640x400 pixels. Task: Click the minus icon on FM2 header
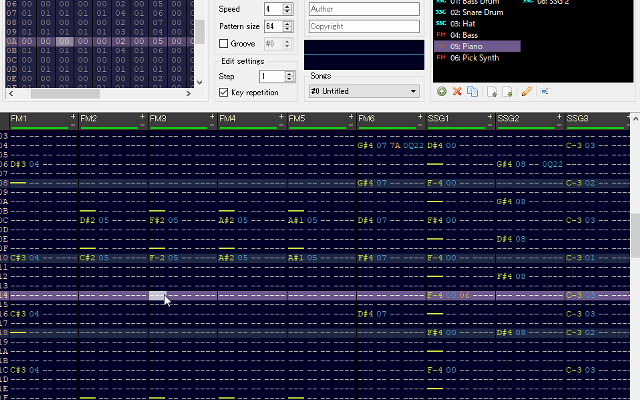pos(142,124)
